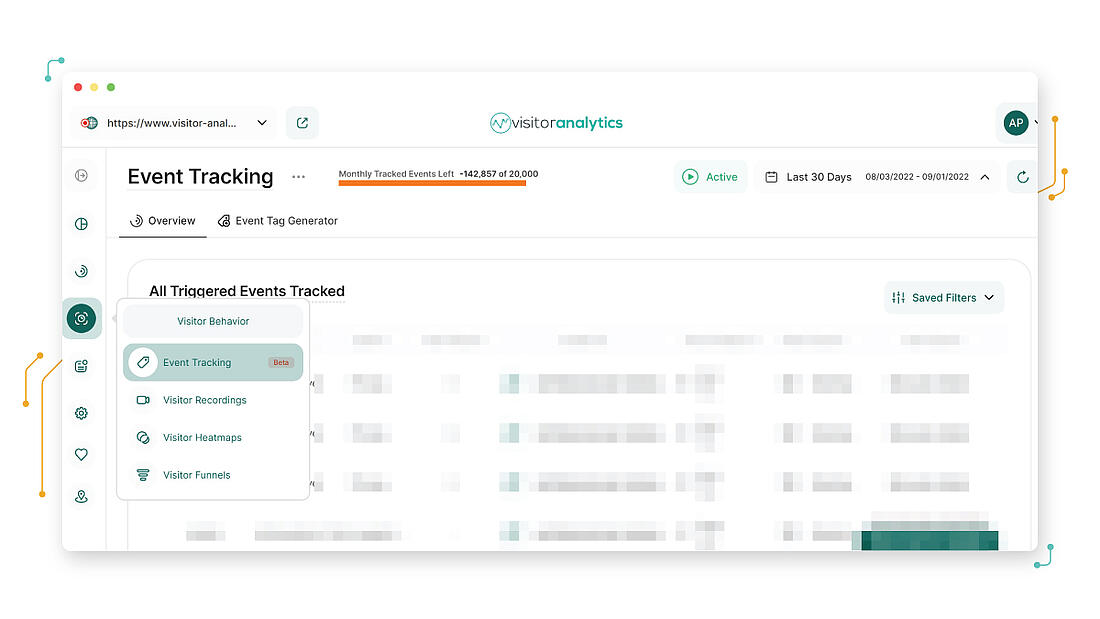Image resolution: width=1100 pixels, height=619 pixels.
Task: Click the URL text https://www.visitor-anal...
Action: click(x=172, y=123)
